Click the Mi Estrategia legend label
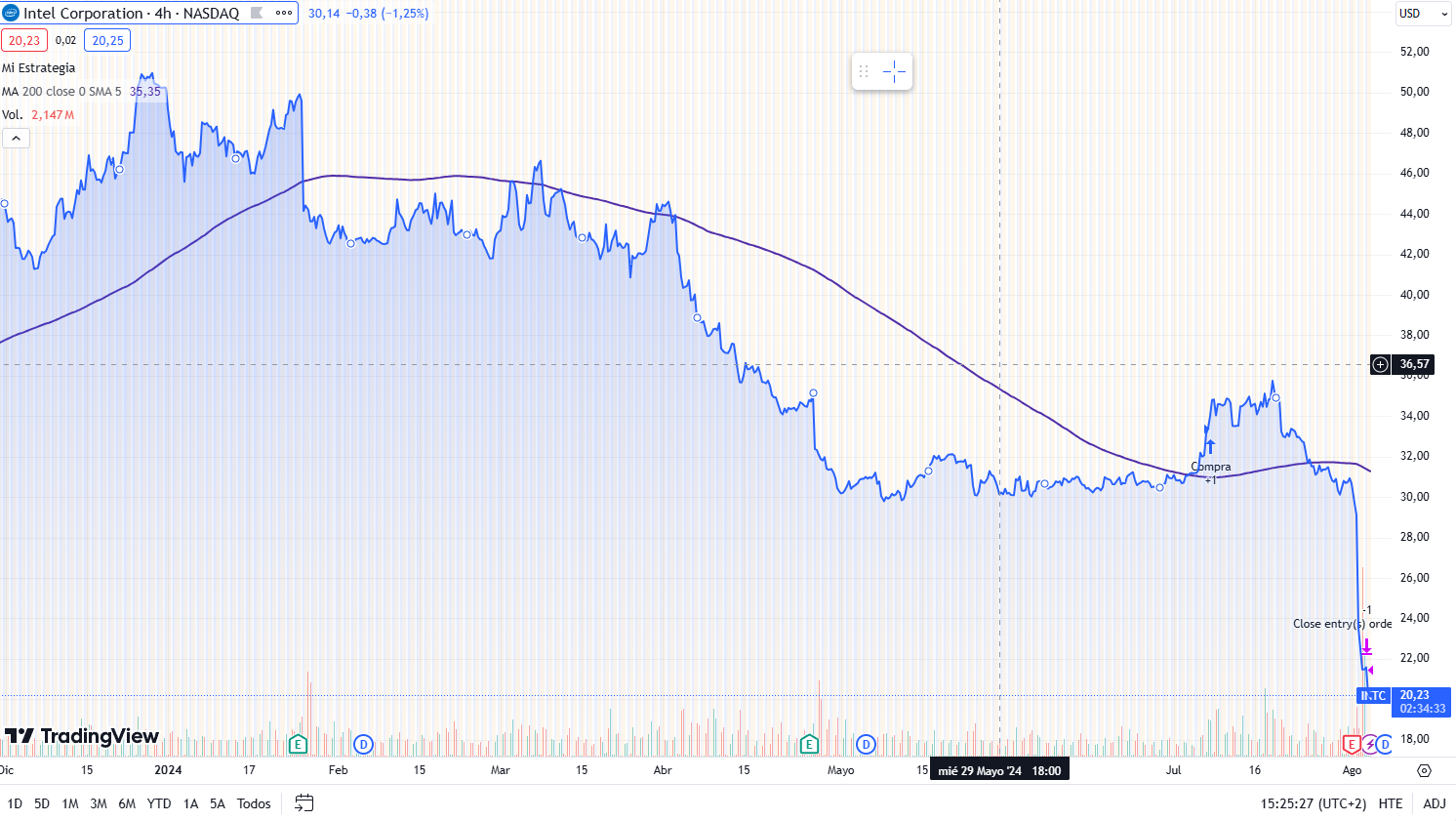The image size is (1456, 821). coord(38,67)
